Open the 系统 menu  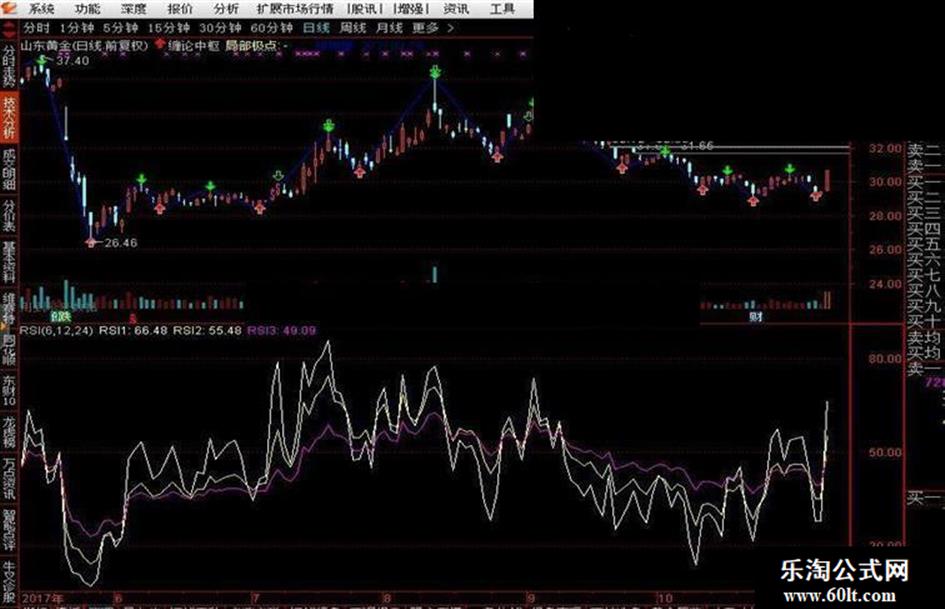pyautogui.click(x=42, y=9)
